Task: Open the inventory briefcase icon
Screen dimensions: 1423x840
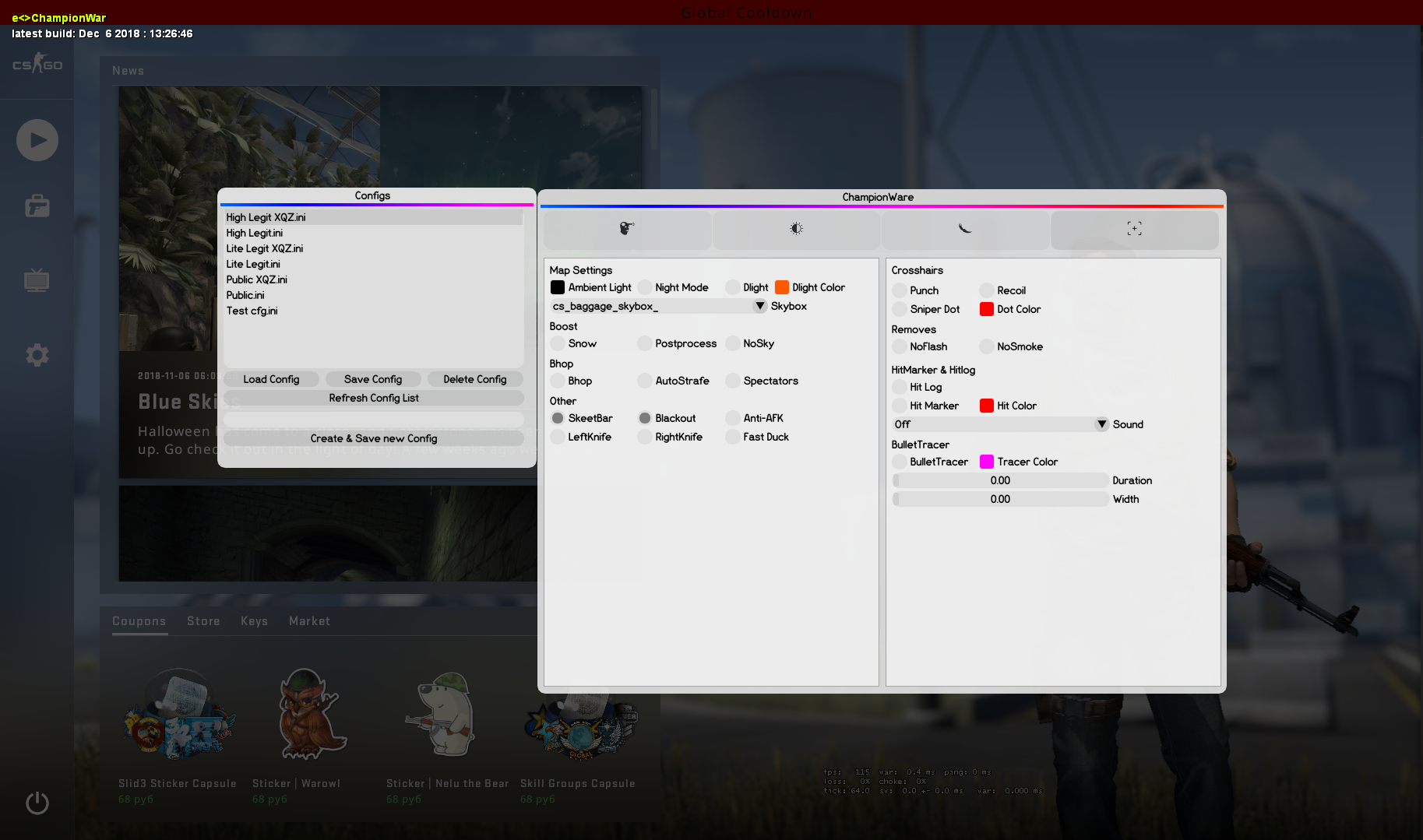Action: [37, 206]
